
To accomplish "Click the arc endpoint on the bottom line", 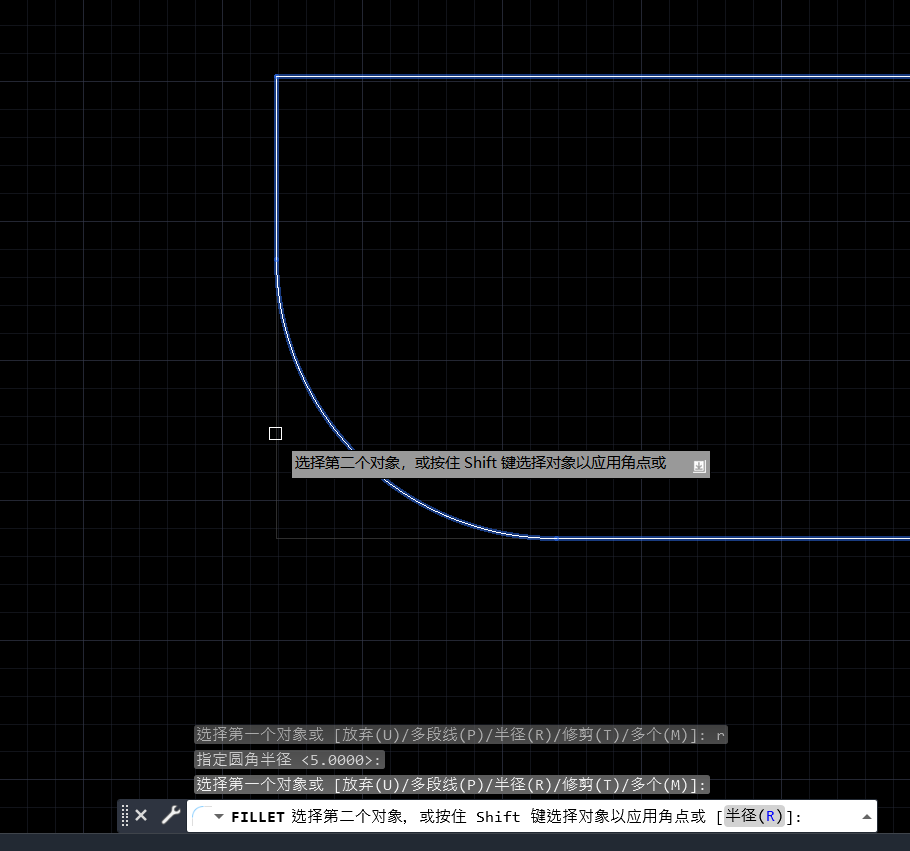I will click(556, 538).
